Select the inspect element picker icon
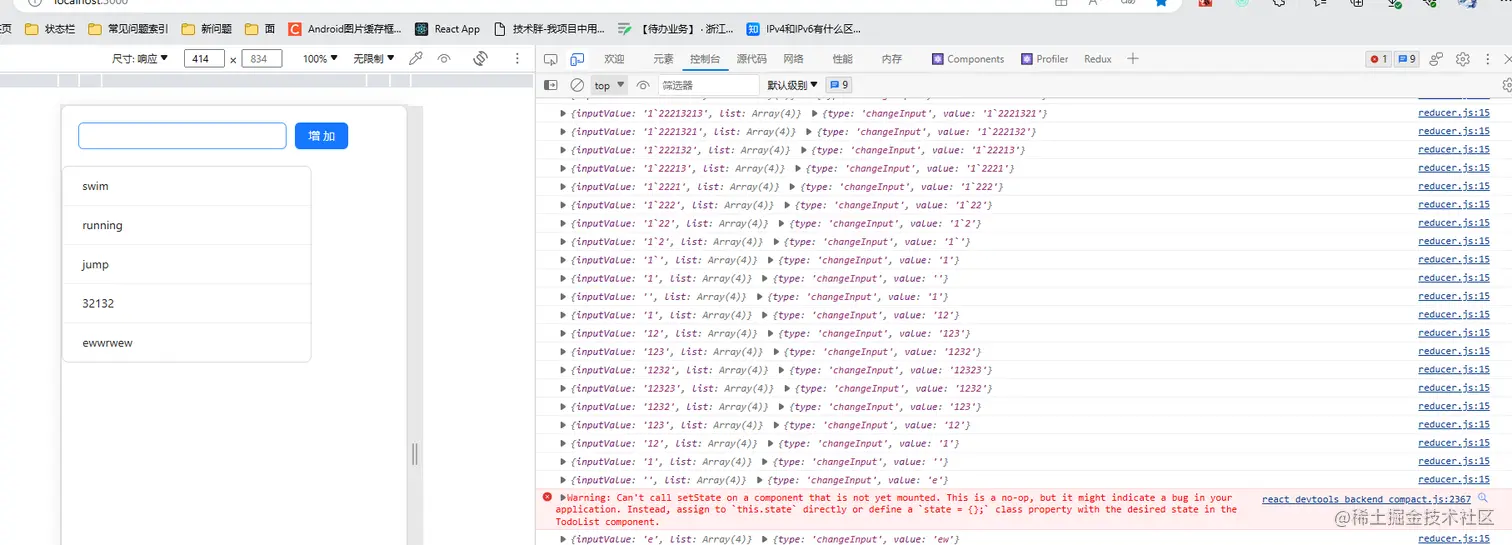Image resolution: width=1512 pixels, height=545 pixels. [551, 59]
